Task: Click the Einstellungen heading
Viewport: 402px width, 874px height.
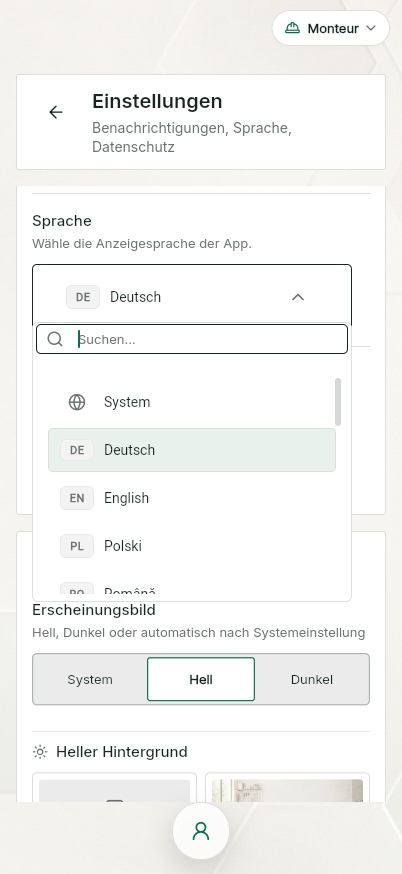Action: click(157, 101)
